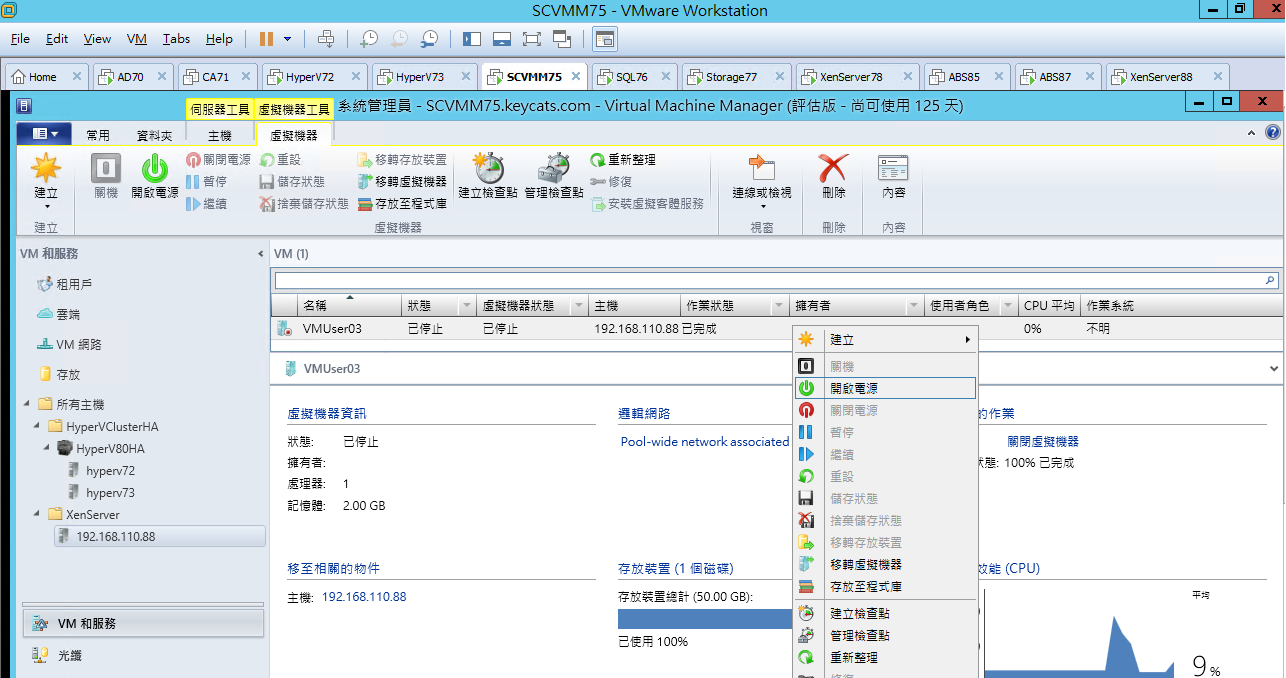The width and height of the screenshot is (1286, 678).
Task: Collapse the HyperV80HA cluster node
Action: (48, 448)
